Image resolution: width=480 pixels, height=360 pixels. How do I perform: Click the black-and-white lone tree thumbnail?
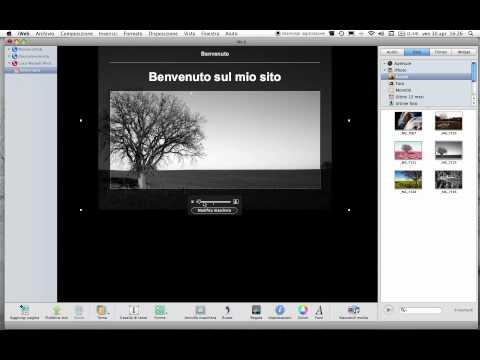point(449,150)
